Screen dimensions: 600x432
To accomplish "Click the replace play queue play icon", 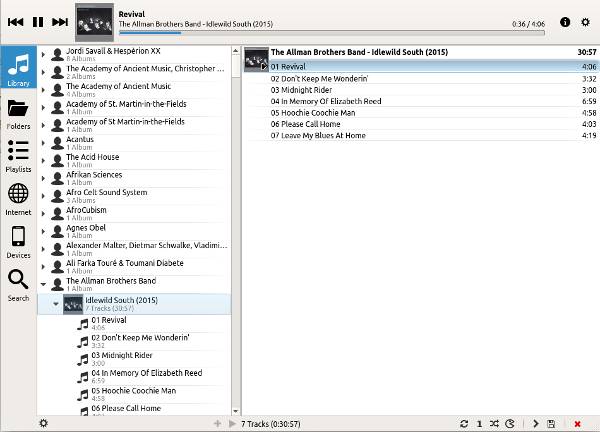I will 232,424.
